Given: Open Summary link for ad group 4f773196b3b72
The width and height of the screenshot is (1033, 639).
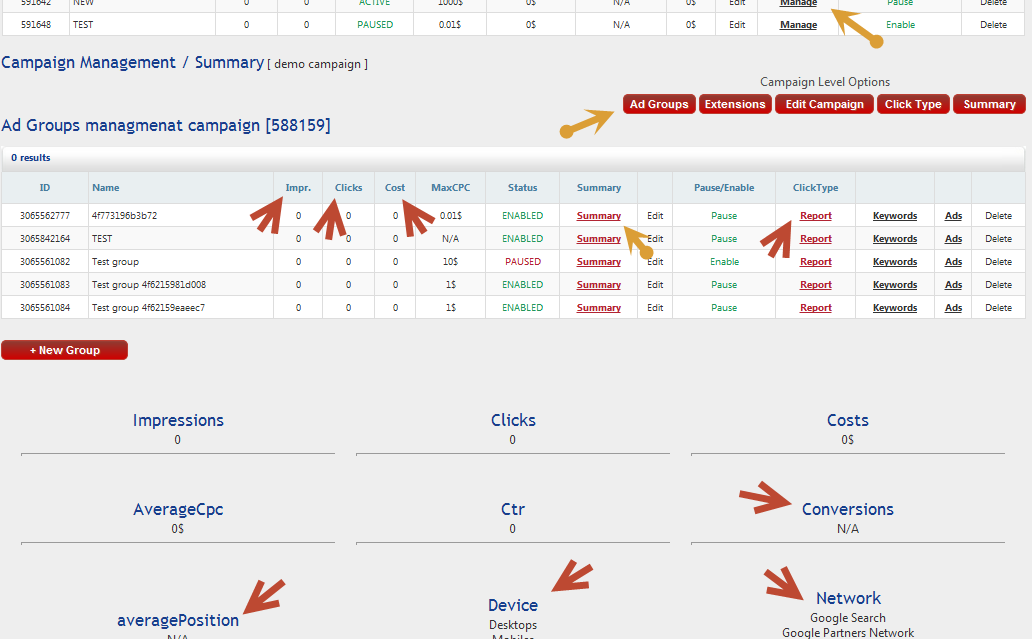Looking at the screenshot, I should pos(598,216).
